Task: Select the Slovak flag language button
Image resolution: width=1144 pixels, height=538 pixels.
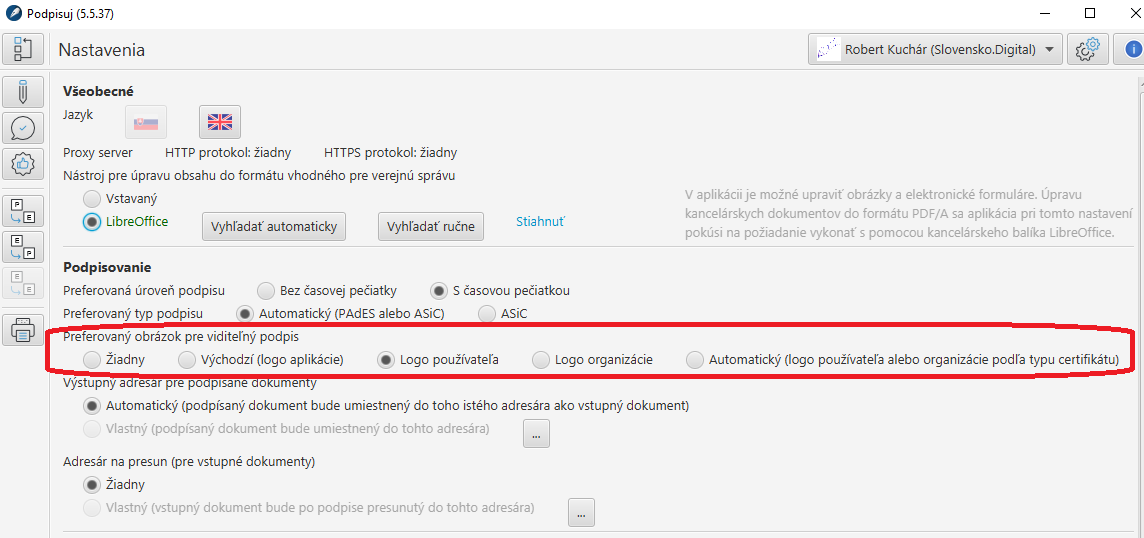Action: click(146, 122)
